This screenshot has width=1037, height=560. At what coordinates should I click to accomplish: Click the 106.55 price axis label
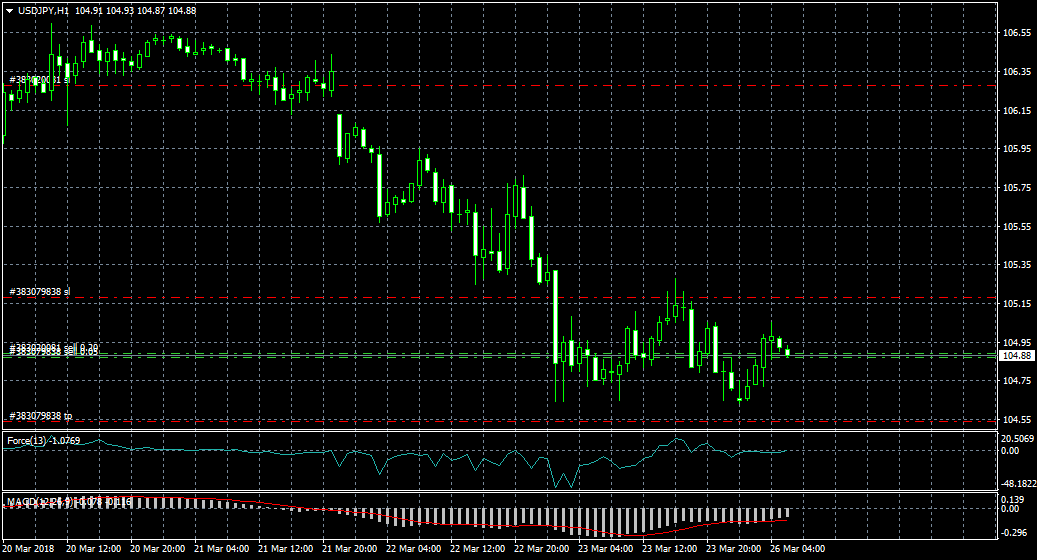click(x=1016, y=32)
